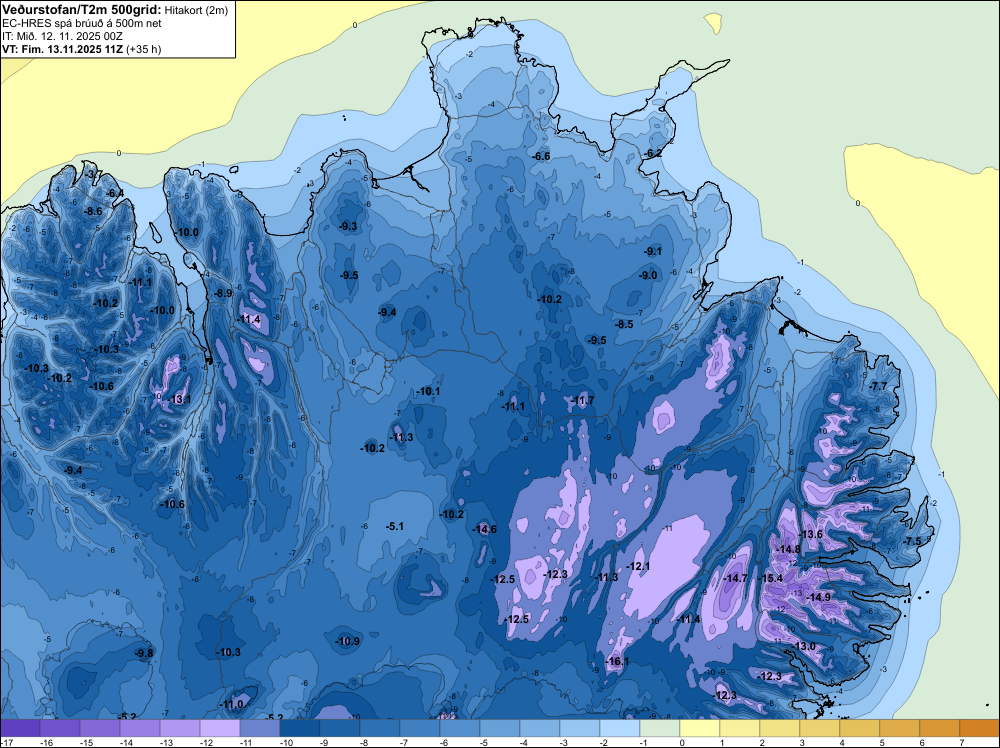
Task: Click the -5.1 temperature value on the map
Action: click(395, 526)
